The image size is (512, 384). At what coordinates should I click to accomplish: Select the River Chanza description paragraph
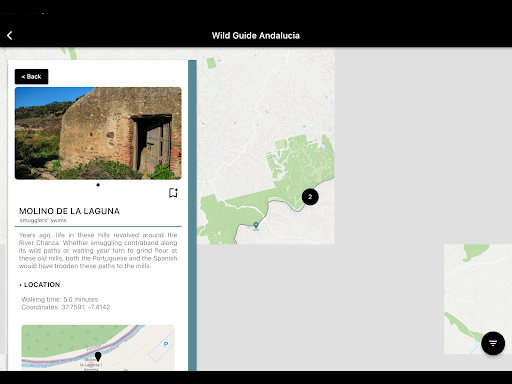coord(98,250)
